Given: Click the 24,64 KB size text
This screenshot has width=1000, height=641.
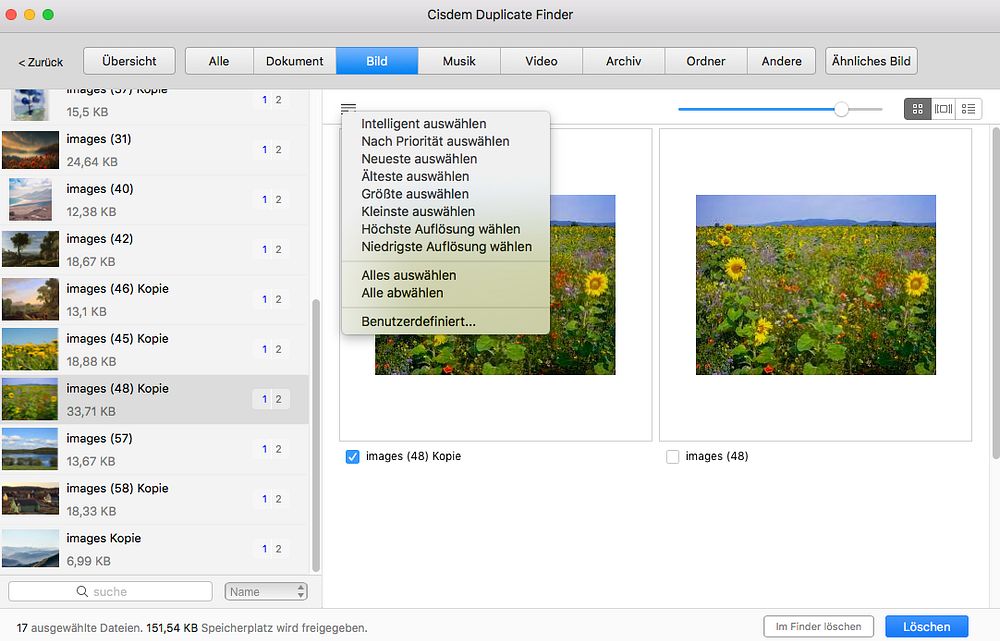Looking at the screenshot, I should [x=92, y=162].
